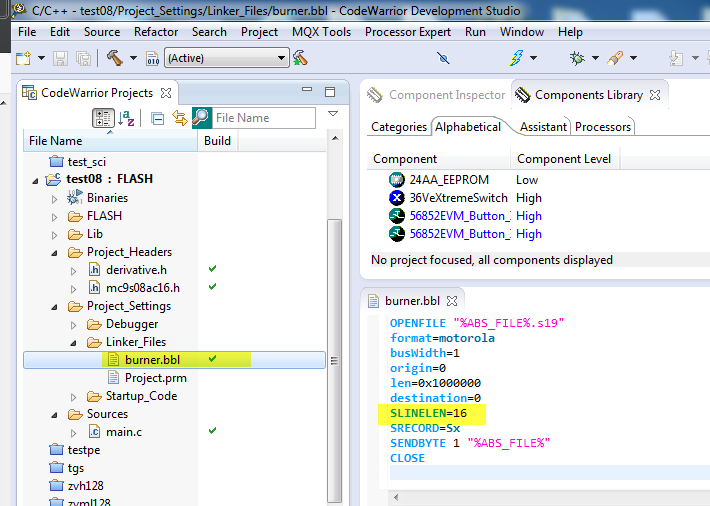Click the external tools brush icon
Screen dimensions: 710x506
pos(615,58)
